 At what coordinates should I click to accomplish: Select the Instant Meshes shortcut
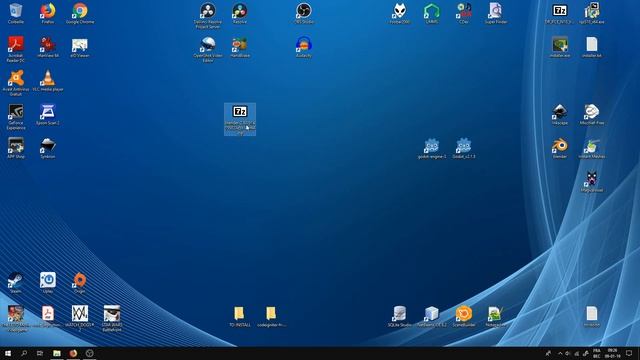pos(592,148)
